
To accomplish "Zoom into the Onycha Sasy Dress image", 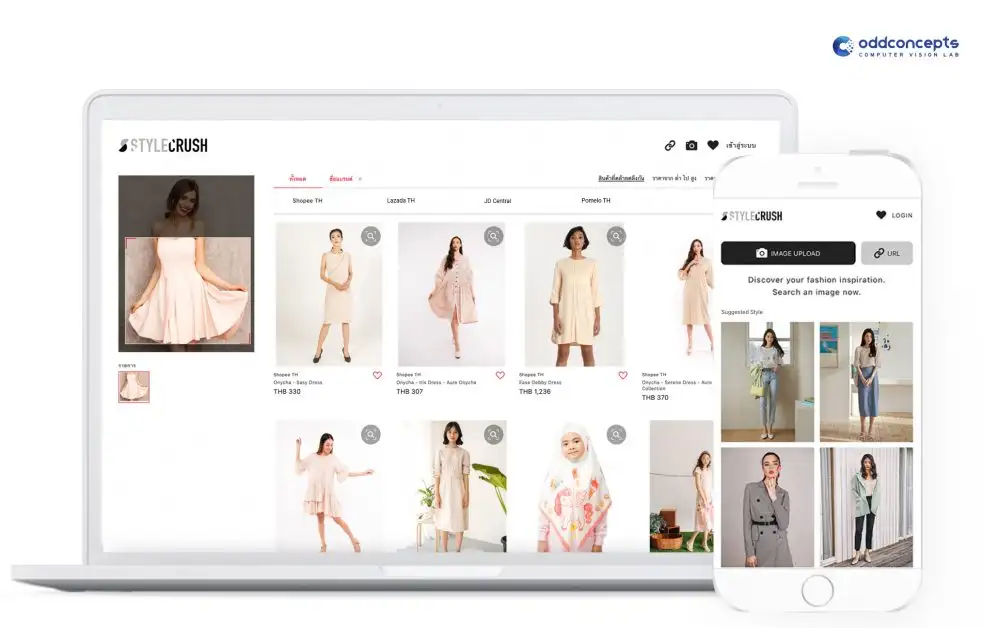I will [371, 236].
